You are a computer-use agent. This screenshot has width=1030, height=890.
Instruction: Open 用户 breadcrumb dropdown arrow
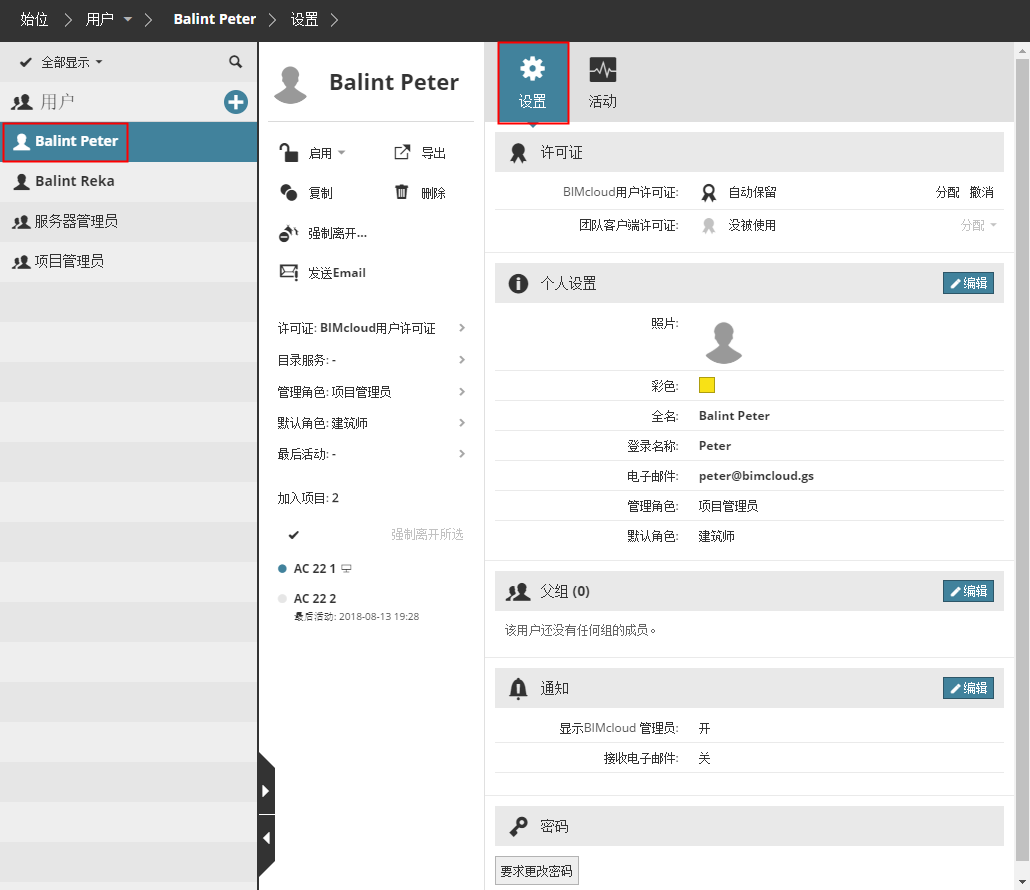point(128,20)
